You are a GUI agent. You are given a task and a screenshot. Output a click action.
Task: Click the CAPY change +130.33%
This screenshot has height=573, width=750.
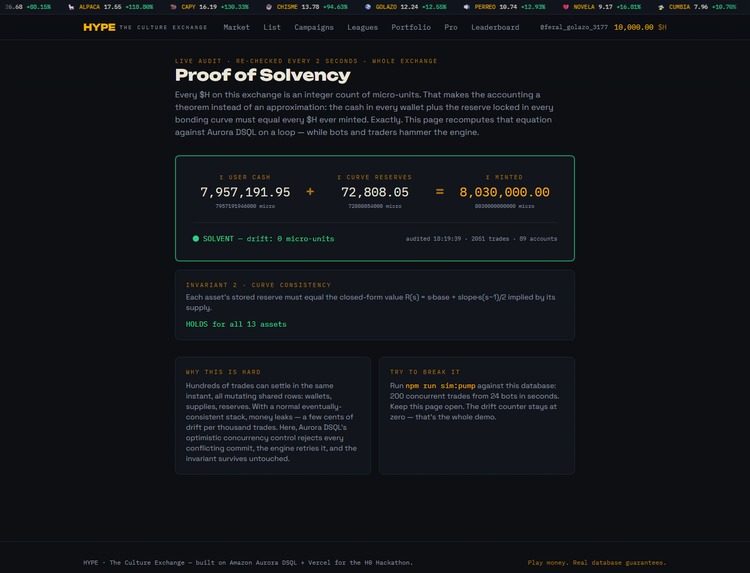[x=235, y=7]
